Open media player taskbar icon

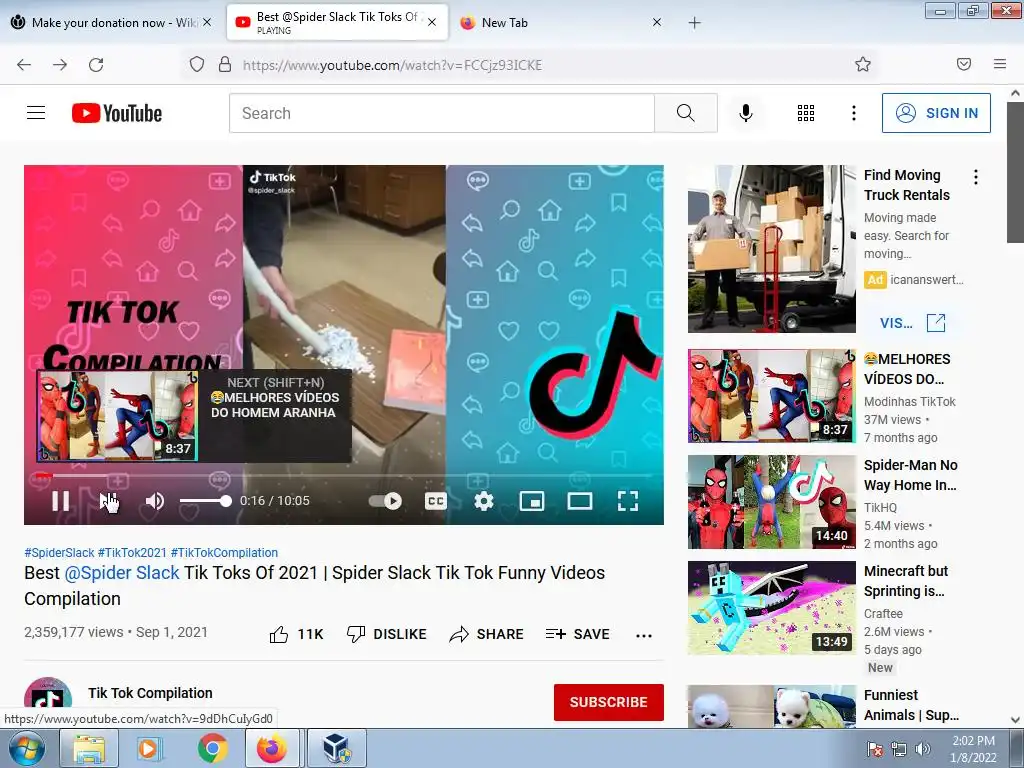[150, 748]
